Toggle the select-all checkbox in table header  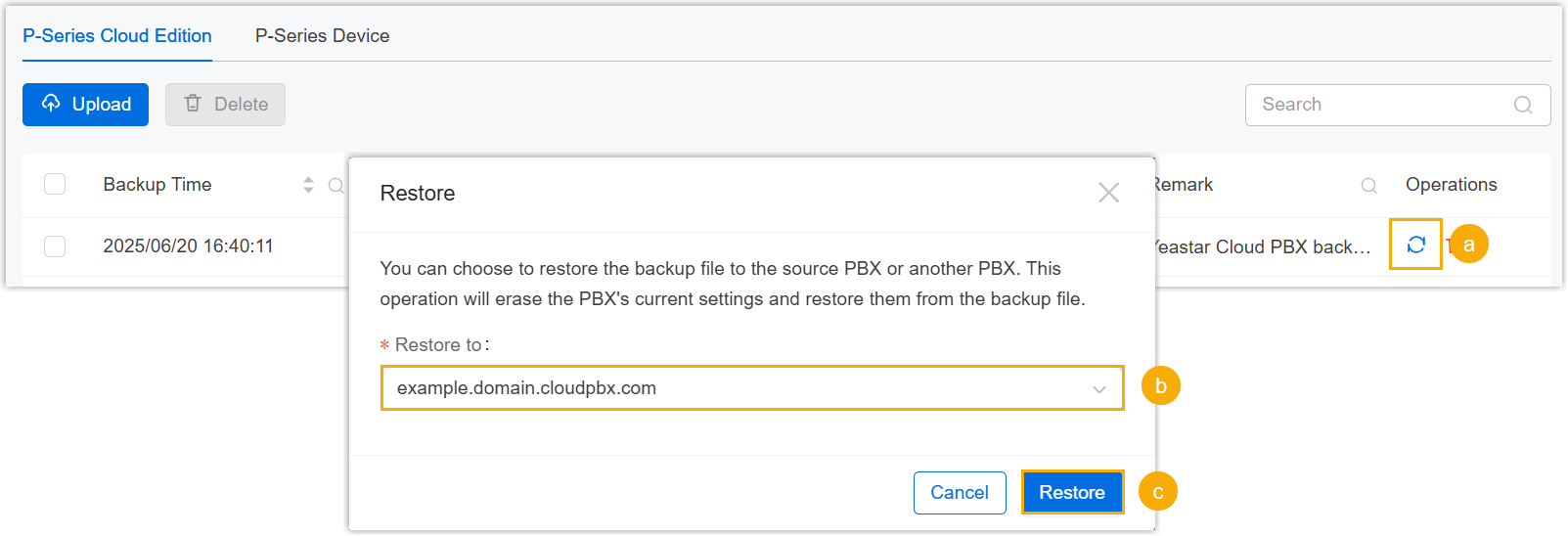pos(55,184)
